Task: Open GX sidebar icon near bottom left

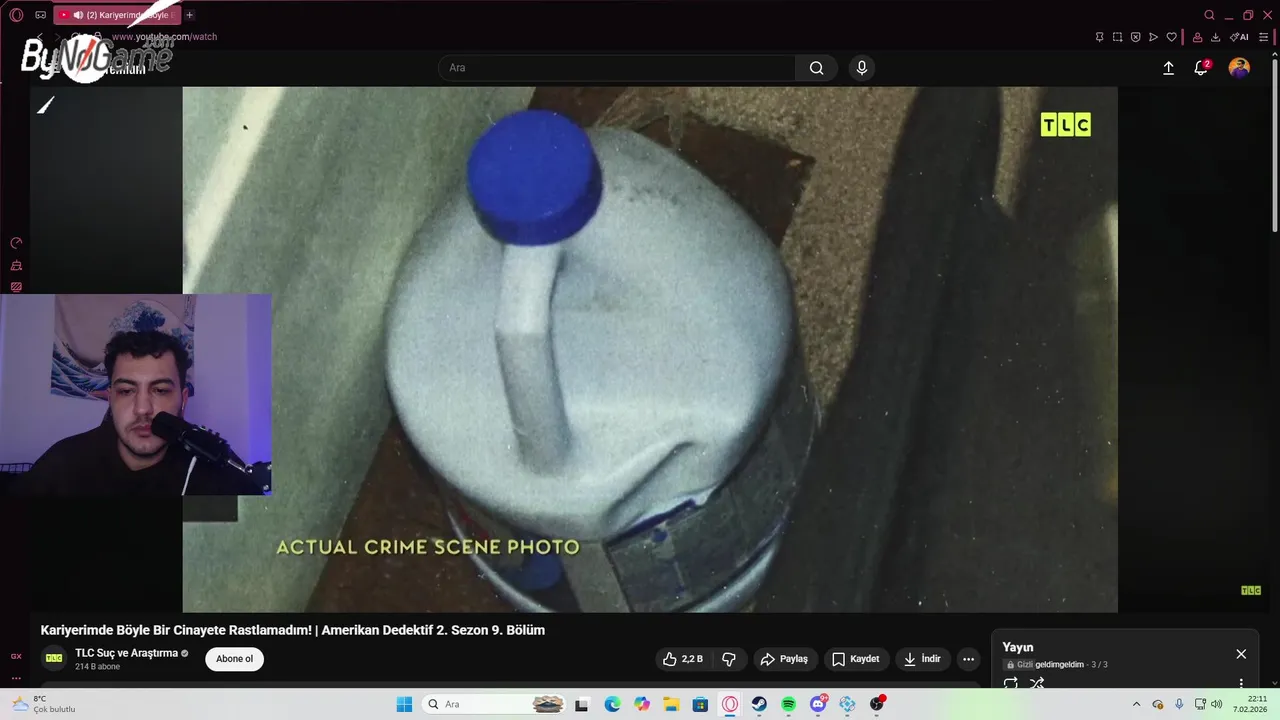Action: pyautogui.click(x=16, y=656)
